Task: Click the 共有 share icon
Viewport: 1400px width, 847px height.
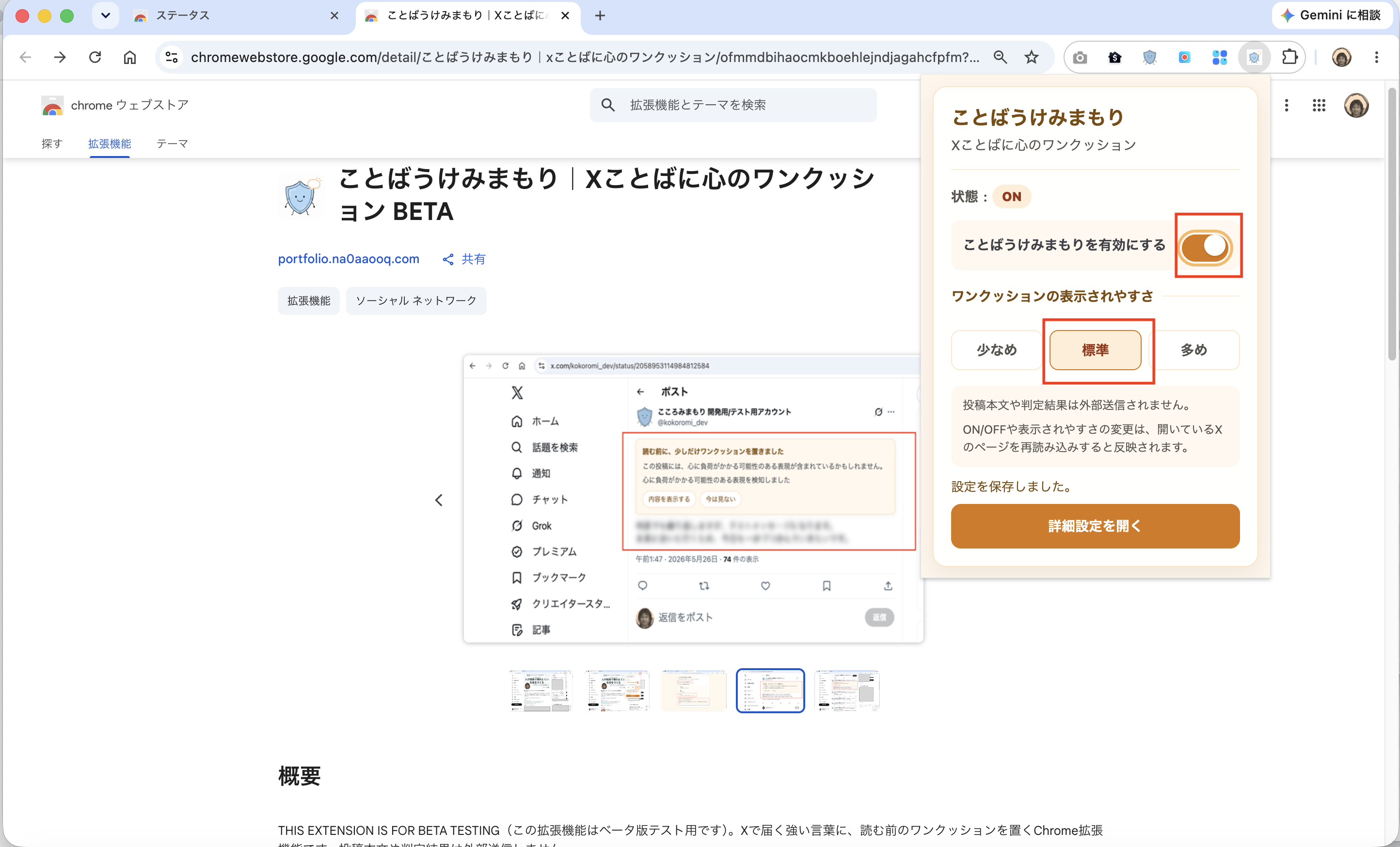Action: tap(448, 260)
